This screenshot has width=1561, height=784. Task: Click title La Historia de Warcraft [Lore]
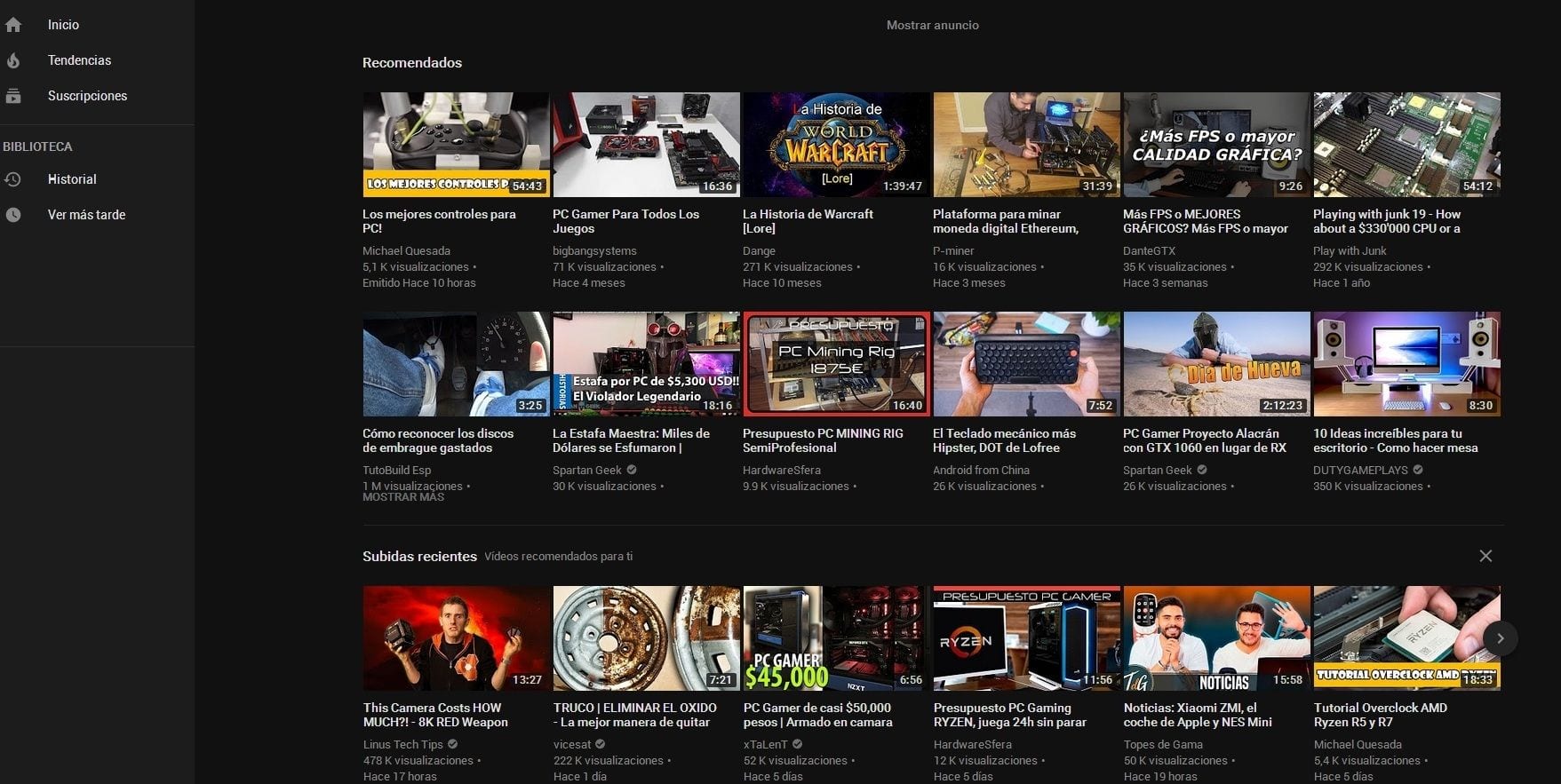pos(808,221)
